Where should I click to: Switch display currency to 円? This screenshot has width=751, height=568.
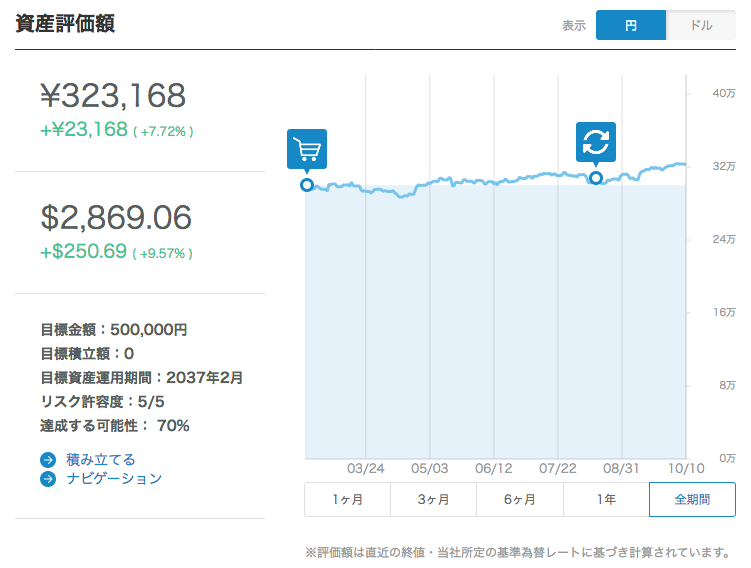630,26
